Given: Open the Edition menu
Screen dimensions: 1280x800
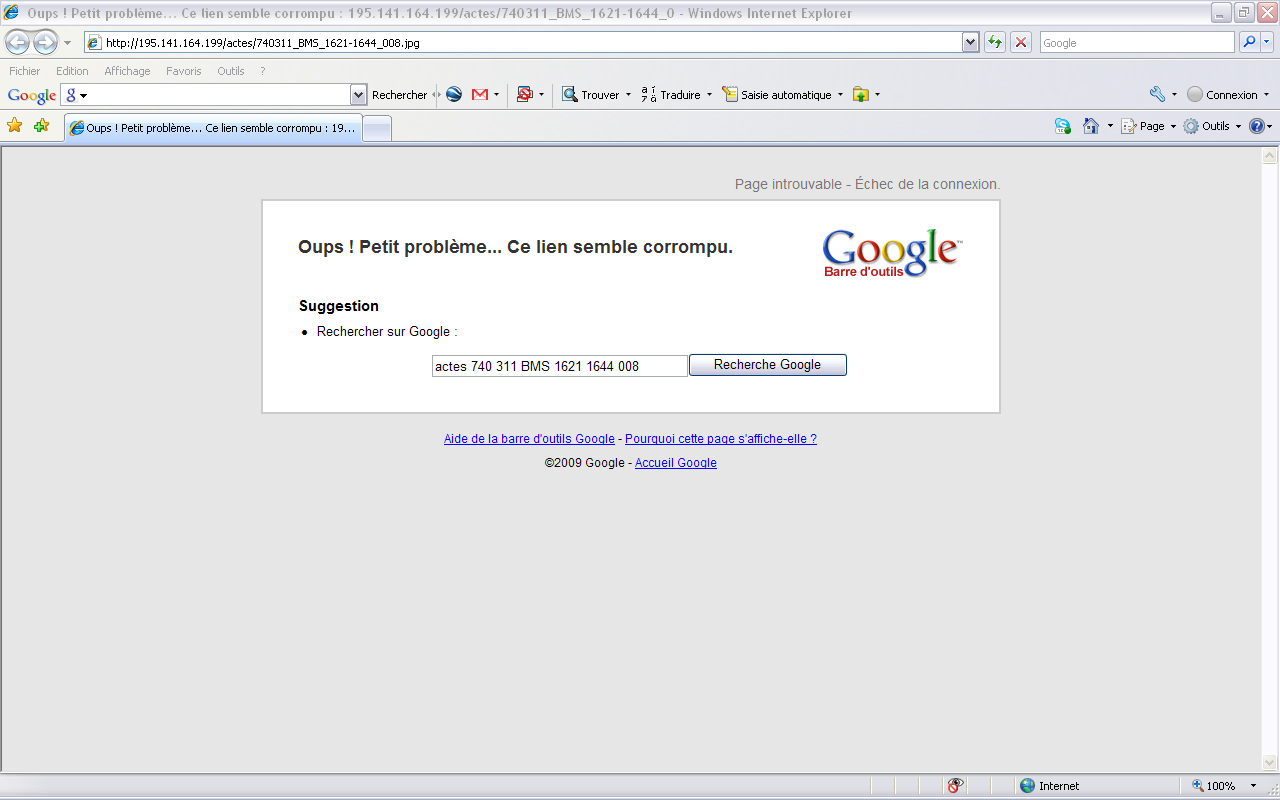Looking at the screenshot, I should click(72, 71).
